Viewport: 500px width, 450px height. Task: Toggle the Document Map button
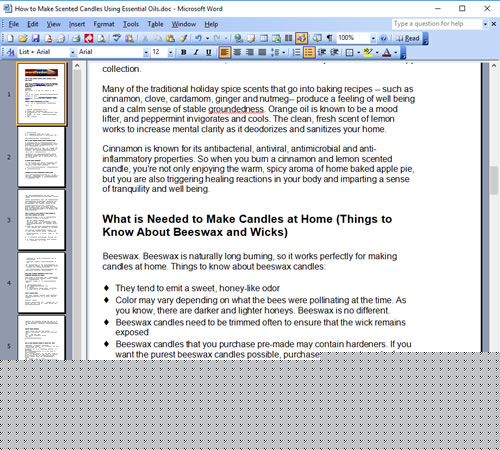pyautogui.click(x=317, y=38)
